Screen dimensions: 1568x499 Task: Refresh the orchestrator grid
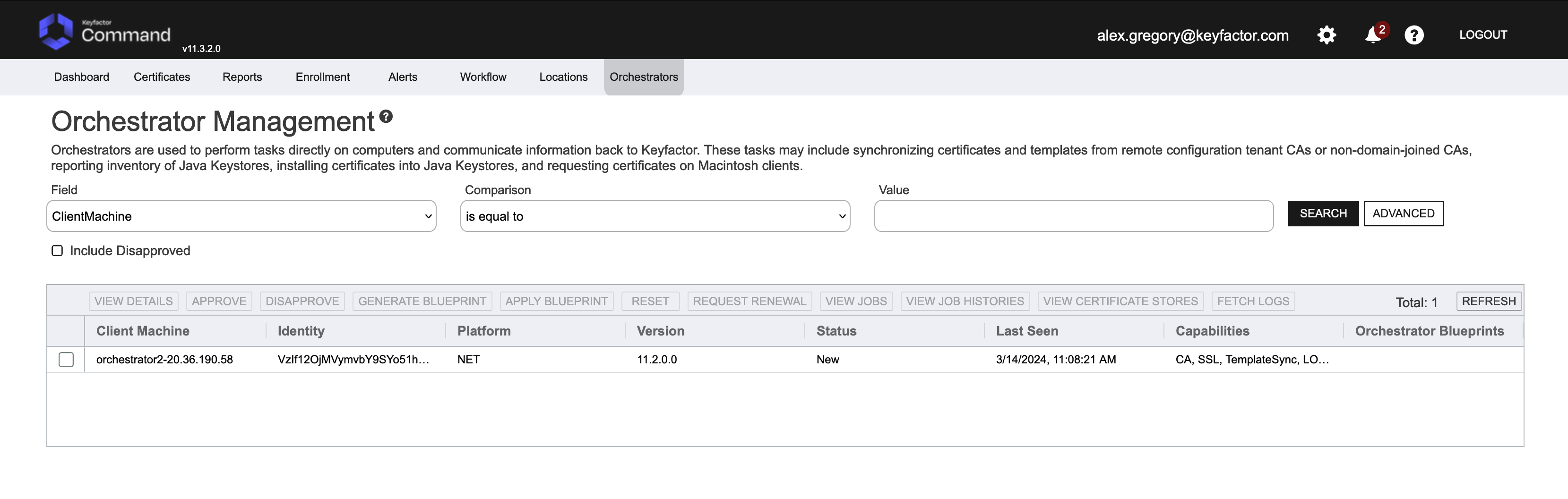pos(1488,301)
